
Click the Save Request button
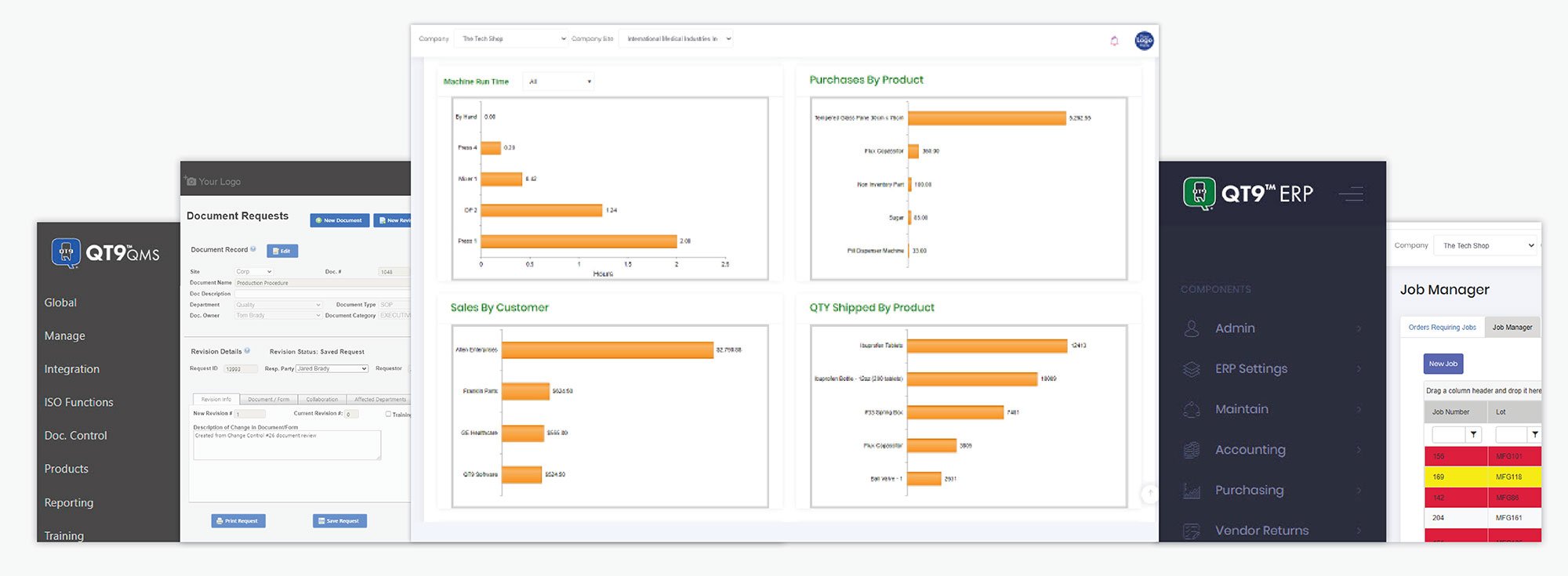point(339,520)
